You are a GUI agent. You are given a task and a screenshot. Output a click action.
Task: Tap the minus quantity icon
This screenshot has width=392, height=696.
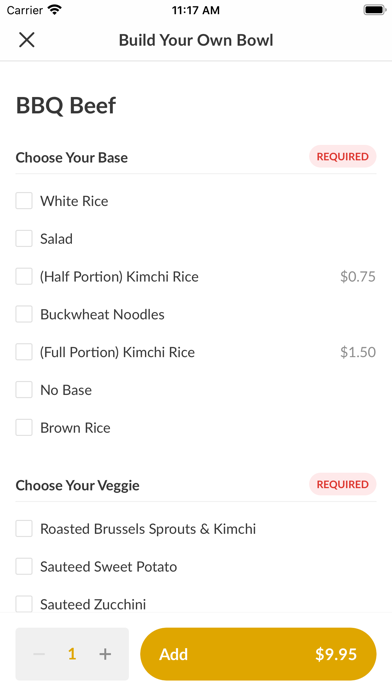point(39,654)
